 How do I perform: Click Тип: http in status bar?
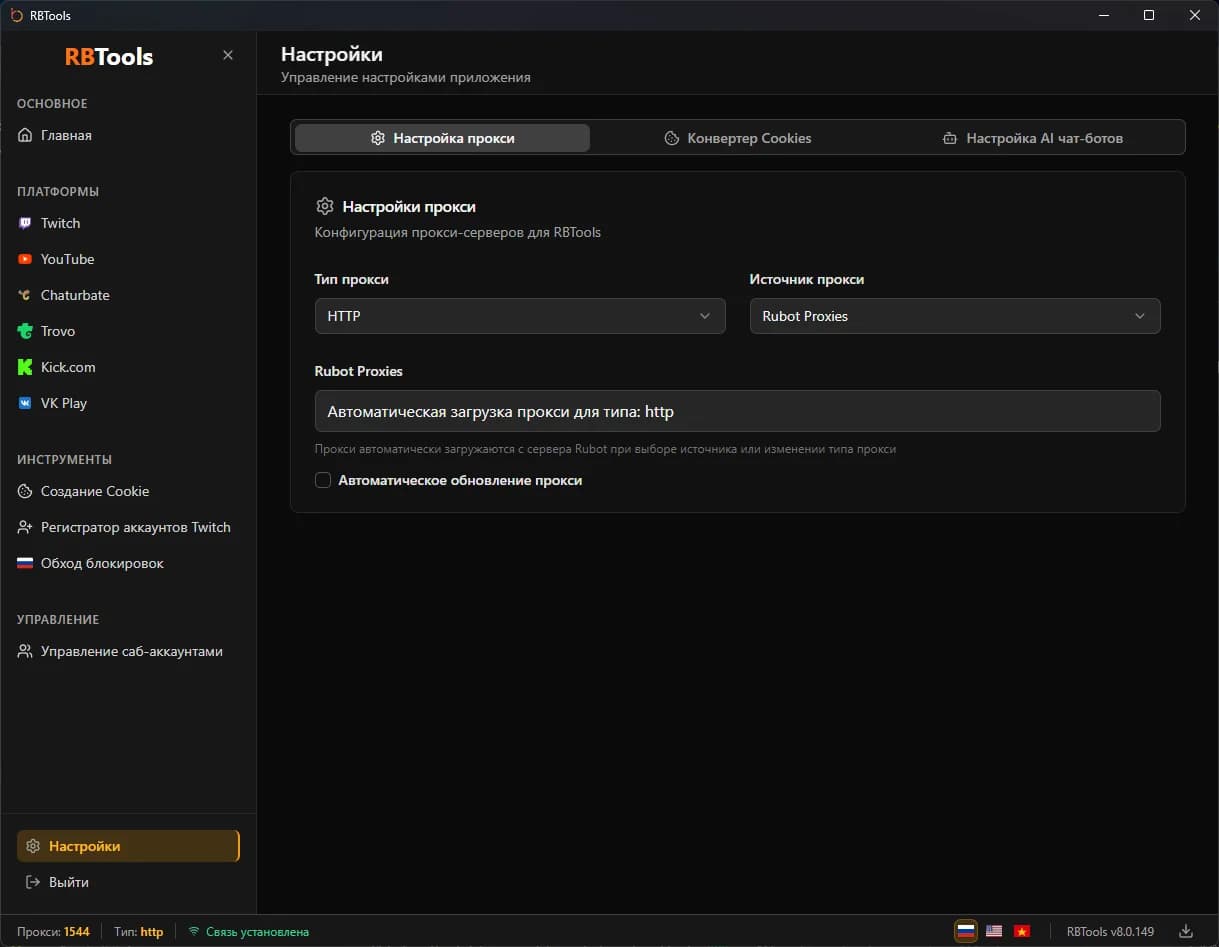[138, 931]
